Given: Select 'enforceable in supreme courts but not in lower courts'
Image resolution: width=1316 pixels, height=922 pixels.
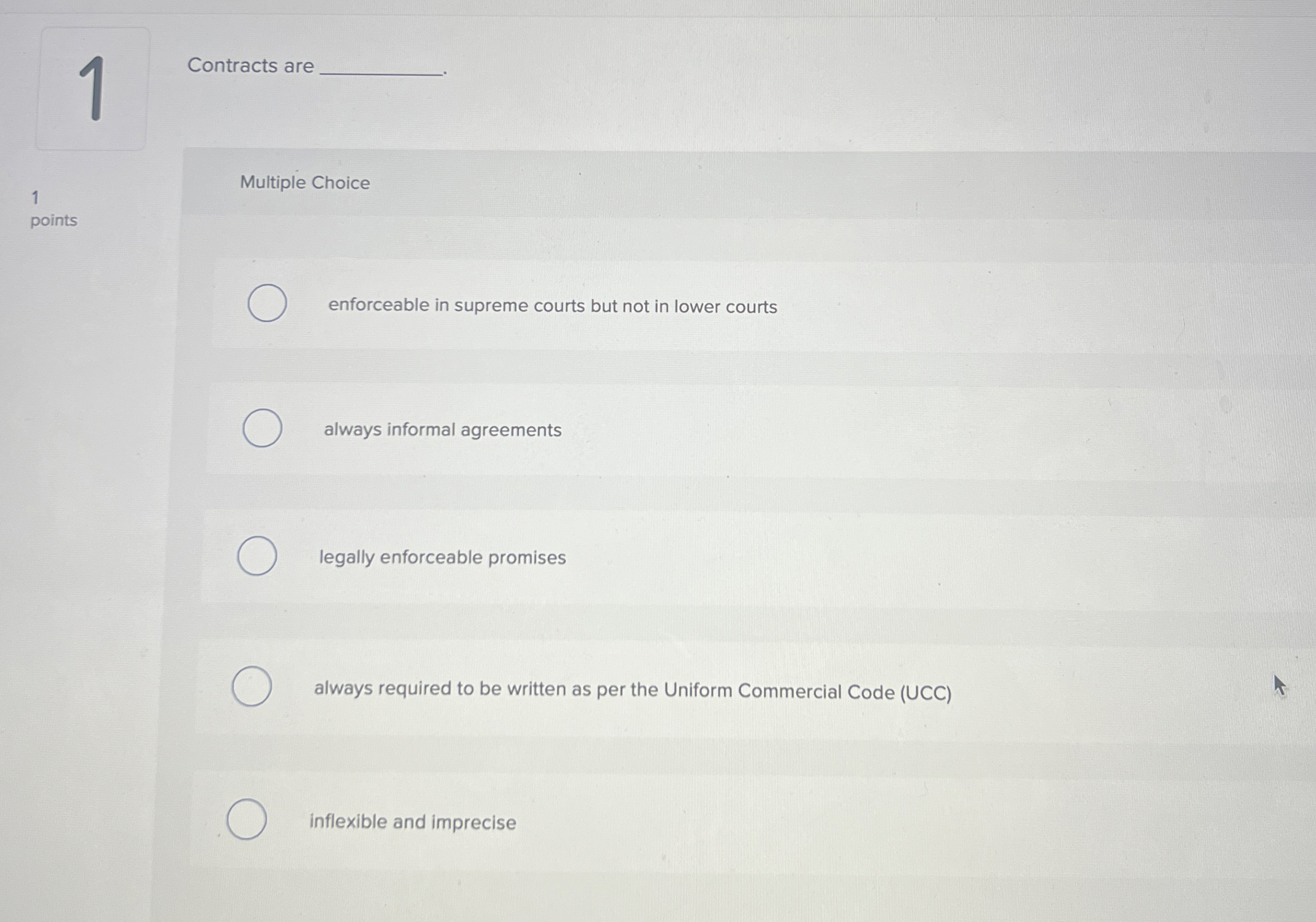Looking at the screenshot, I should 267,305.
